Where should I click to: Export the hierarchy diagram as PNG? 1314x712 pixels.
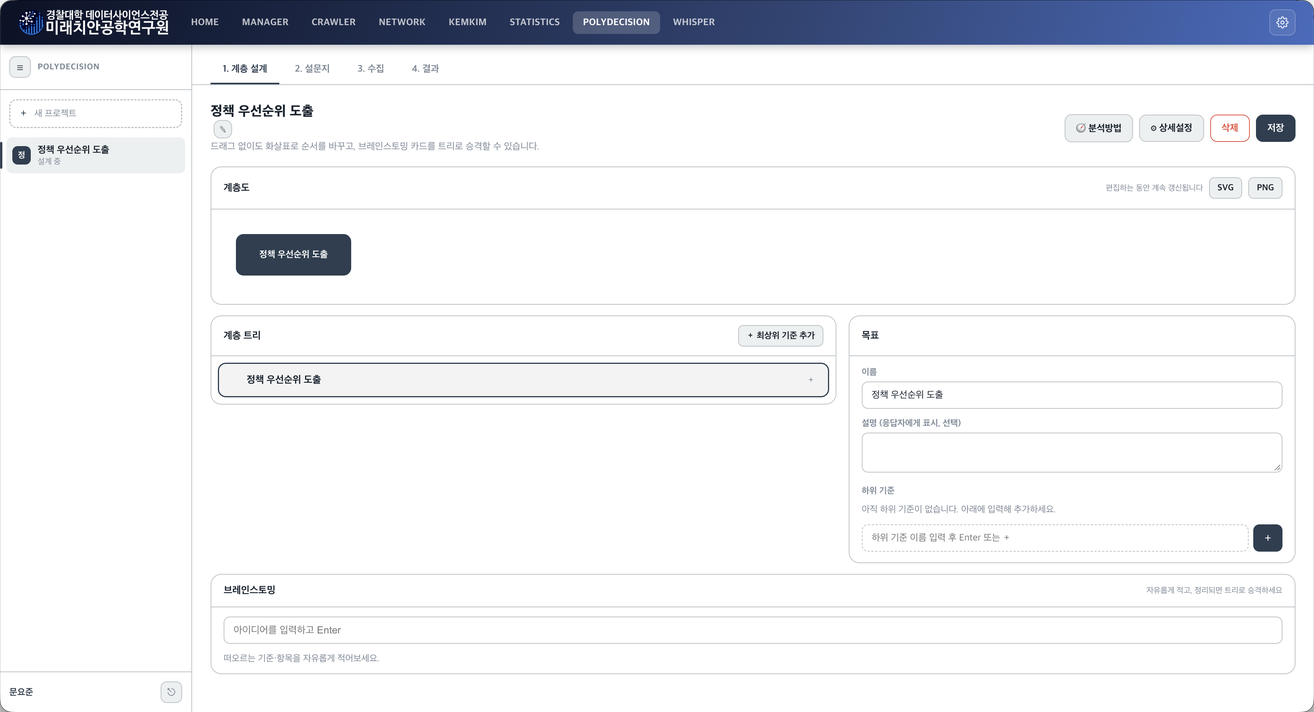[1265, 188]
